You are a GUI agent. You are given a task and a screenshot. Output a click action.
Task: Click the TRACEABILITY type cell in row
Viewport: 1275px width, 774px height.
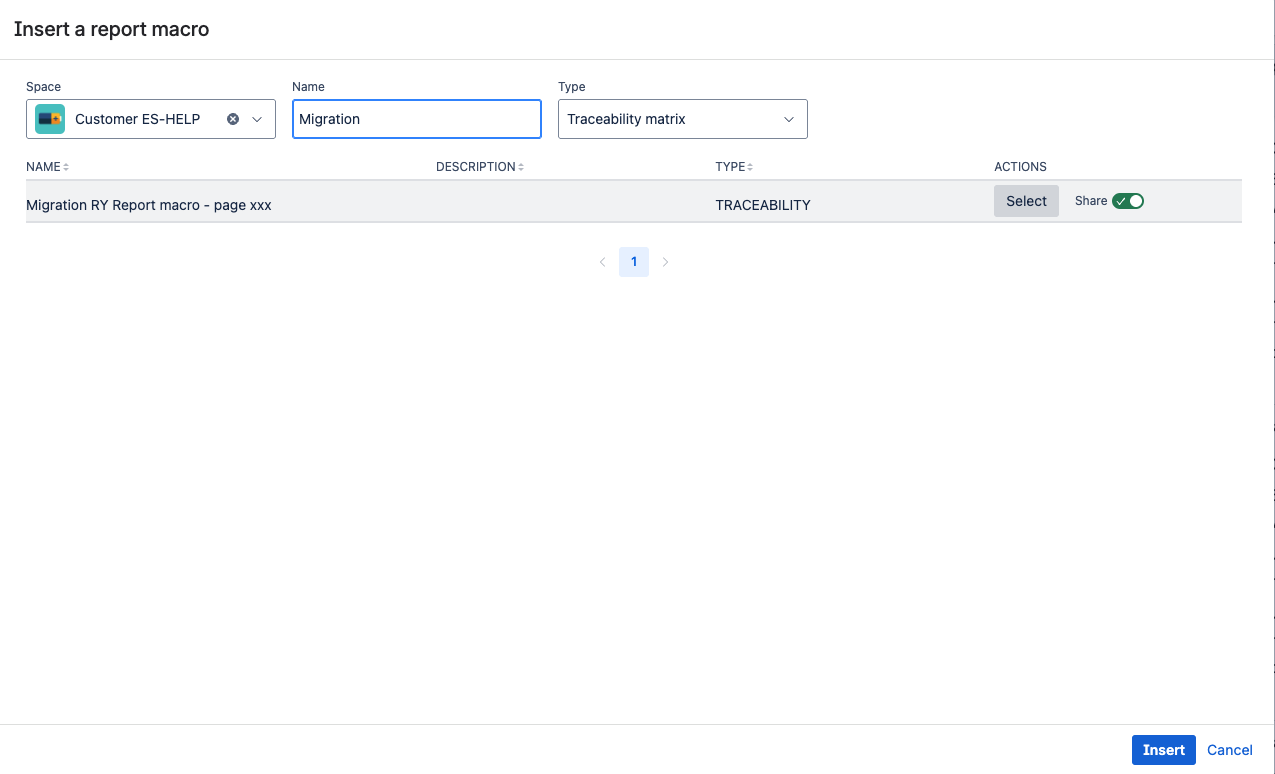[762, 205]
